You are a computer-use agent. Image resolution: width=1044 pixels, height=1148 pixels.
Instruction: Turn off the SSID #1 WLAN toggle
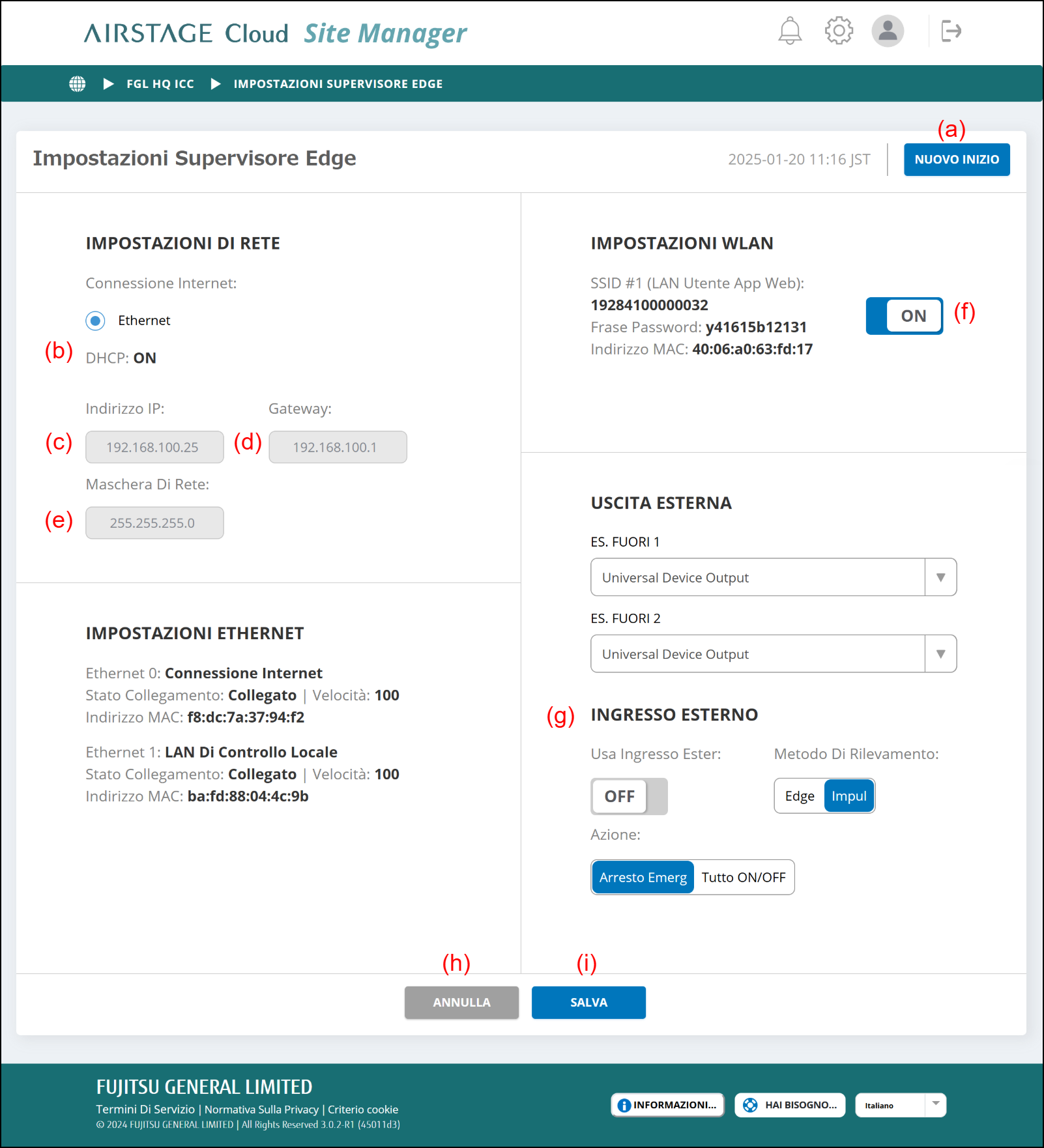pyautogui.click(x=905, y=315)
